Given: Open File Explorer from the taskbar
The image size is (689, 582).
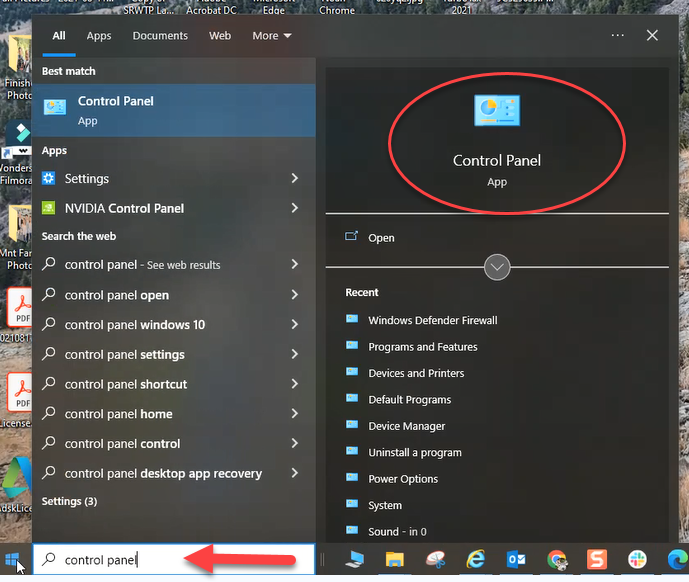Looking at the screenshot, I should 395,560.
